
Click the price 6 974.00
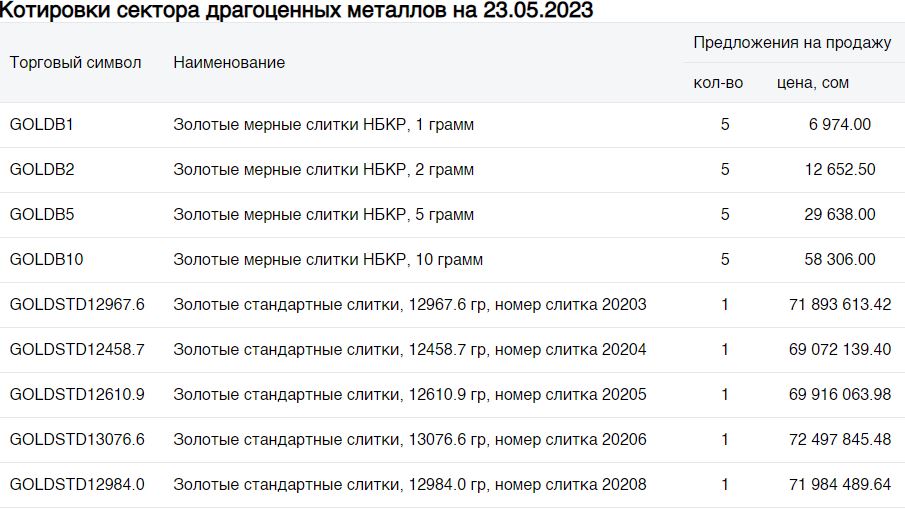click(x=840, y=125)
